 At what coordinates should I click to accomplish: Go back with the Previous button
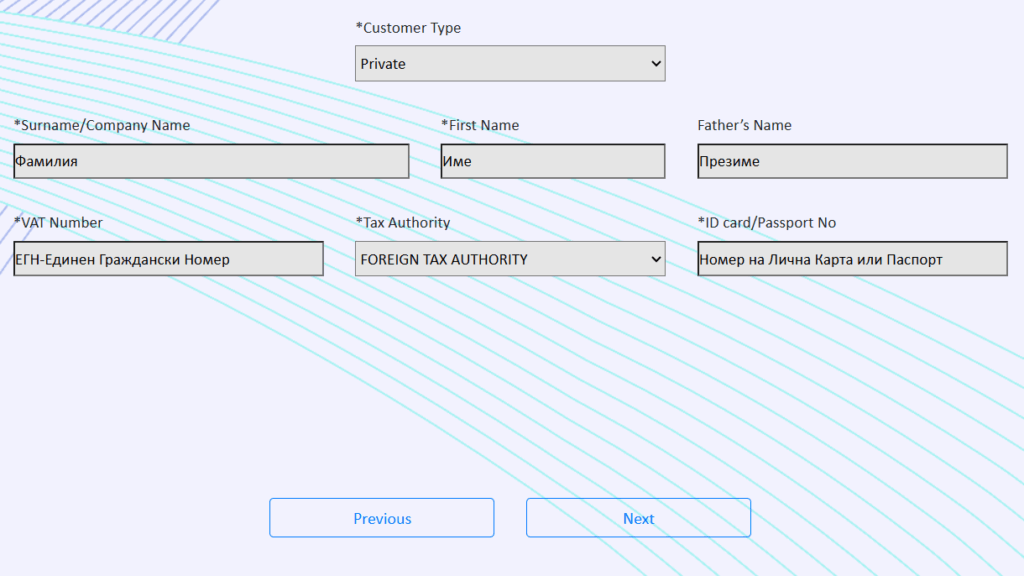click(x=382, y=518)
